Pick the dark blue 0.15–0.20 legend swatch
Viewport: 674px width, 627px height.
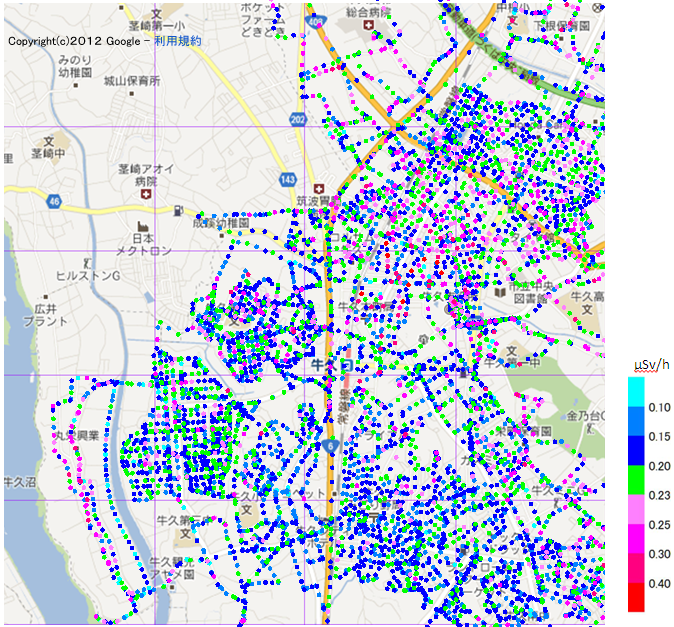[x=636, y=451]
